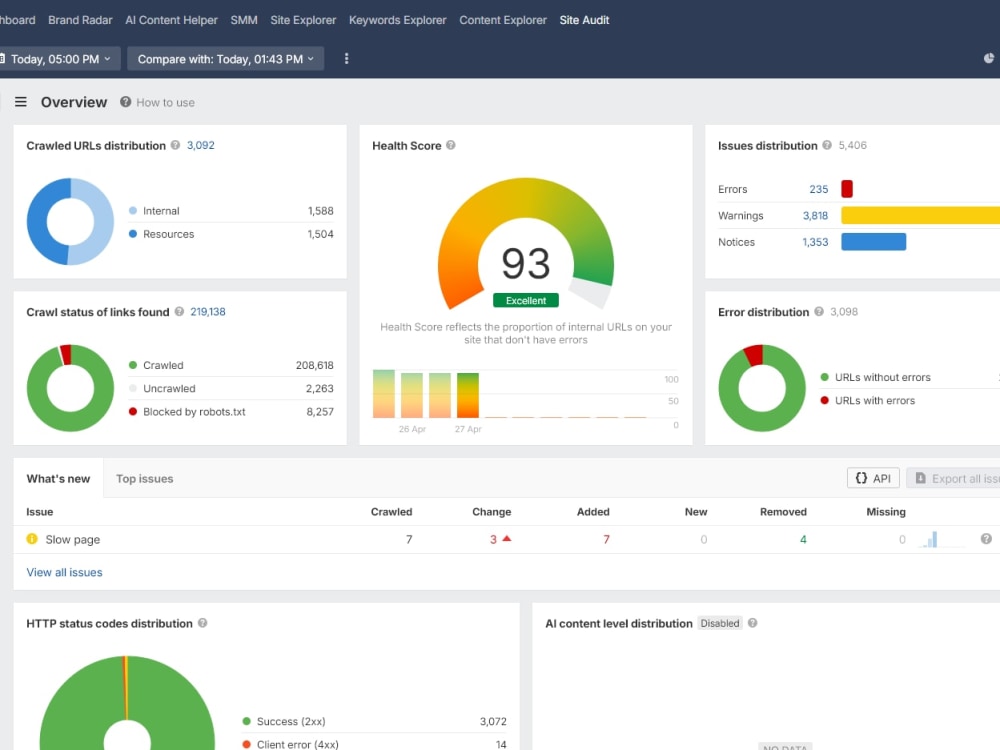The image size is (1000, 750).
Task: Open Site Explorer in navigation
Action: coord(303,20)
